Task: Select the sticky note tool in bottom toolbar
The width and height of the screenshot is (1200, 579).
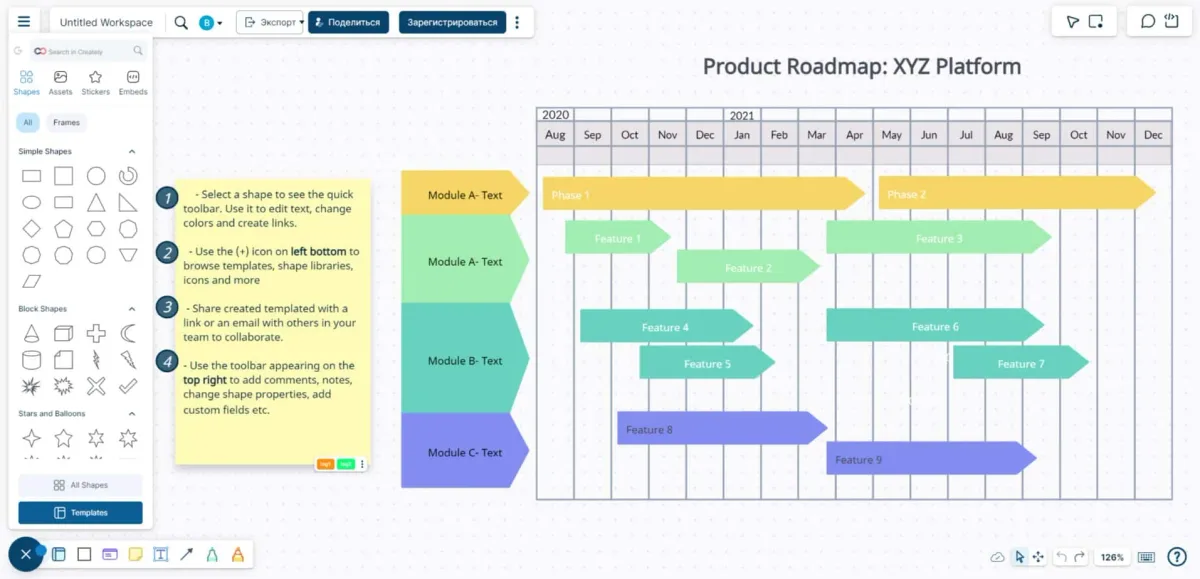Action: (135, 554)
